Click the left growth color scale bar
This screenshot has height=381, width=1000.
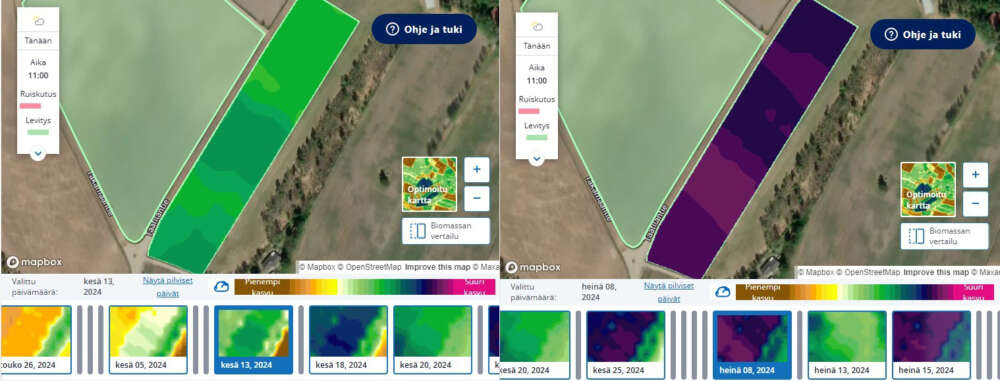click(365, 287)
